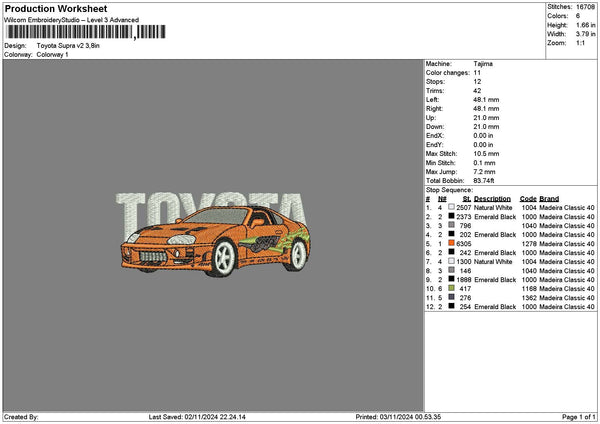This screenshot has height=424, width=600.
Task: Click the Colors value 6
Action: 578,16
